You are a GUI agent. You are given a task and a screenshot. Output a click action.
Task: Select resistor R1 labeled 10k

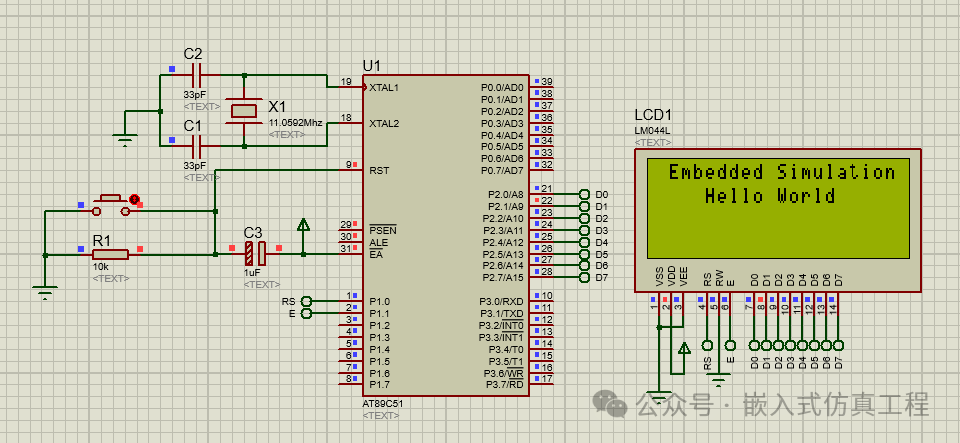pyautogui.click(x=109, y=254)
